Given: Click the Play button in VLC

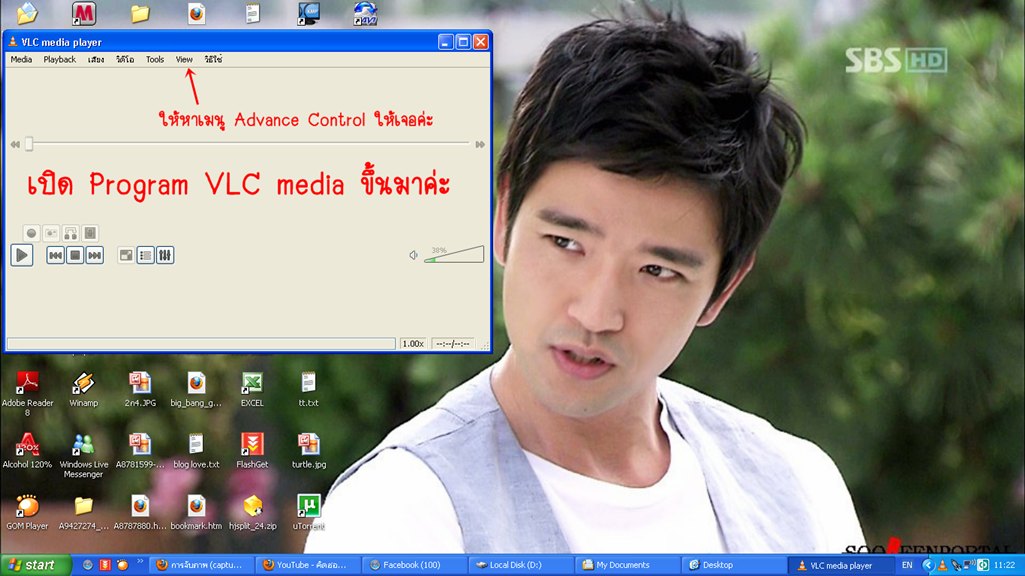Looking at the screenshot, I should [x=22, y=255].
